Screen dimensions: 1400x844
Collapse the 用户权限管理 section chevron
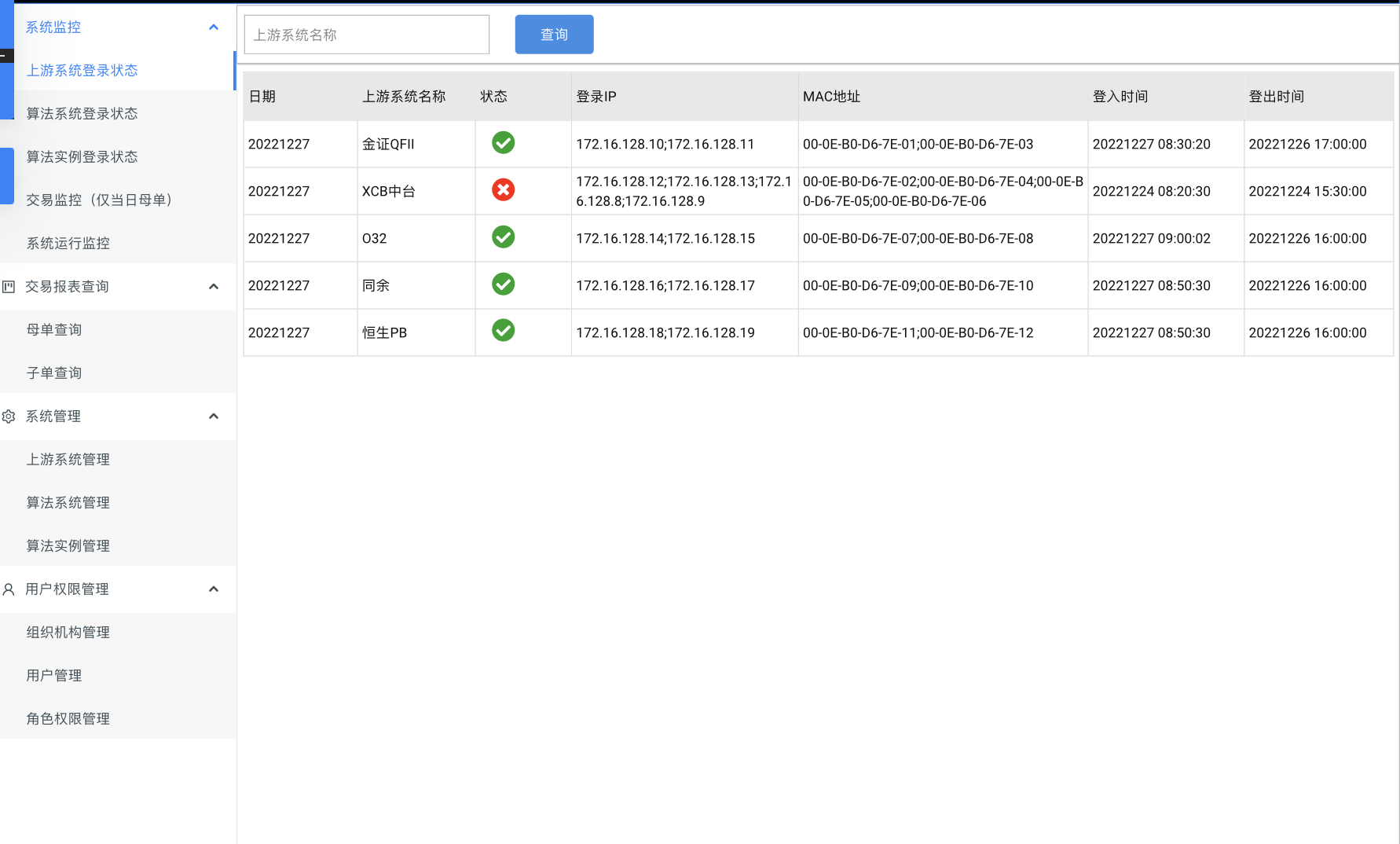[214, 589]
